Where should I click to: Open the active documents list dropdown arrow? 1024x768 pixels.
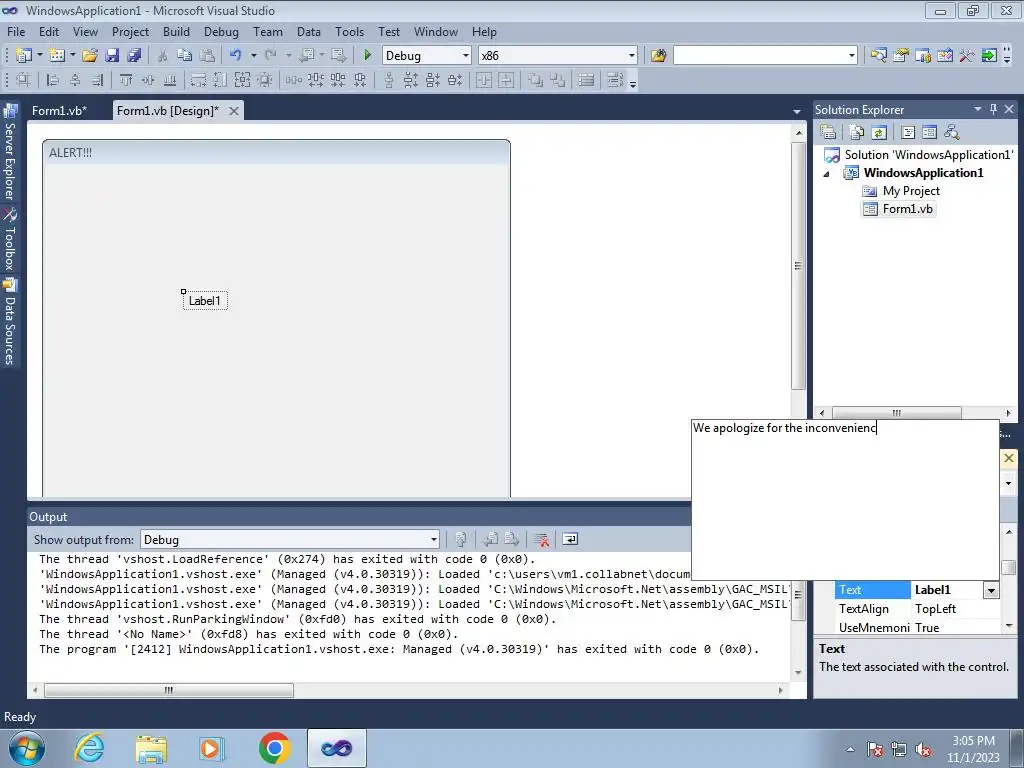(x=797, y=112)
